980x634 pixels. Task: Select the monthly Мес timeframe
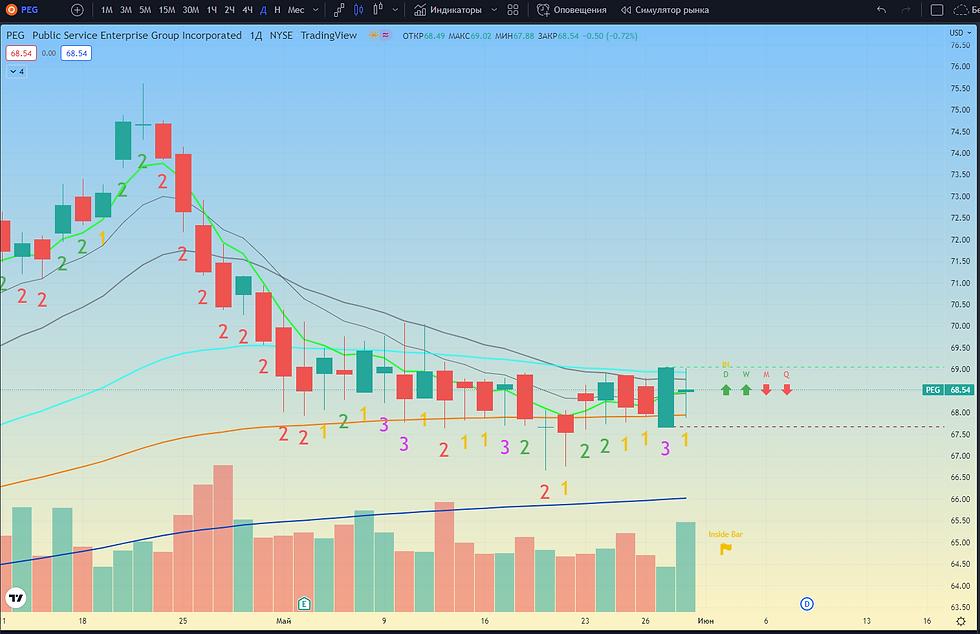[296, 10]
